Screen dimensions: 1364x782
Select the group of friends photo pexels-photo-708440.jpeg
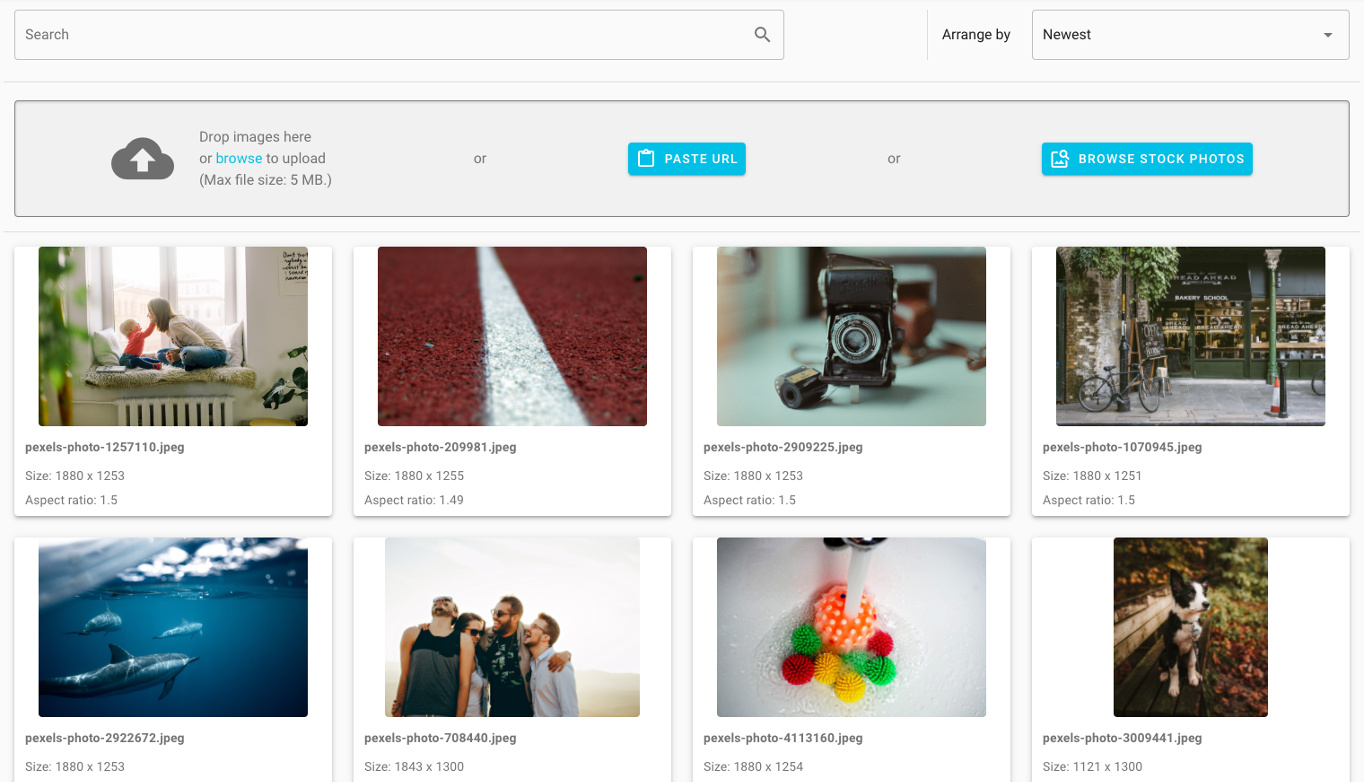(511, 627)
